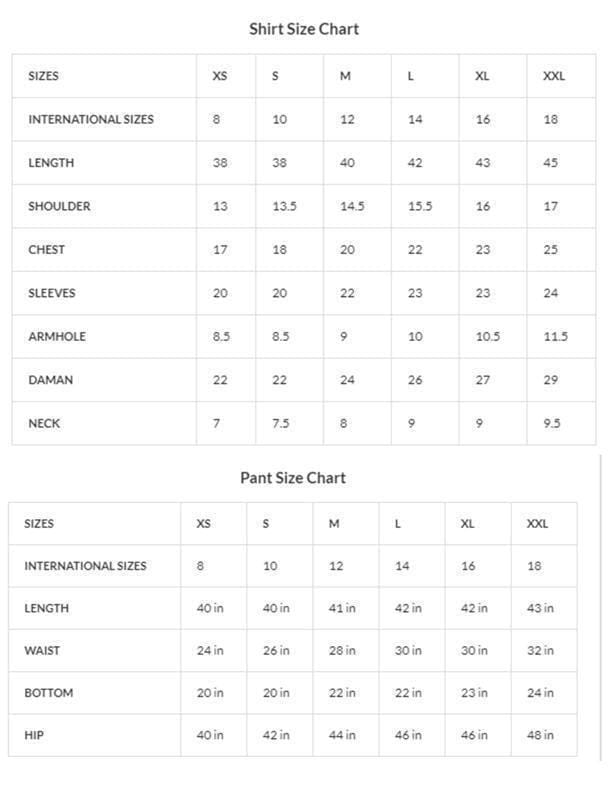Image resolution: width=608 pixels, height=800 pixels.
Task: Select the pant waist value 28 in
Action: click(x=342, y=650)
